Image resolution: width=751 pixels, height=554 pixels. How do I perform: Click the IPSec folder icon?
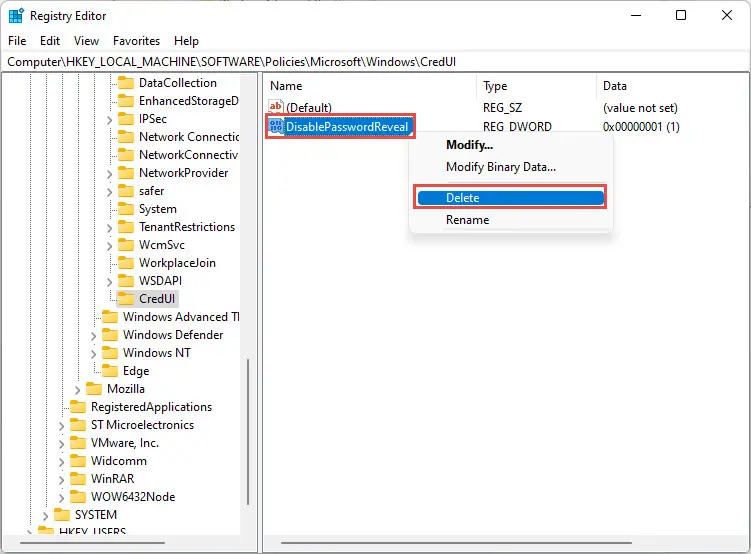[x=125, y=119]
